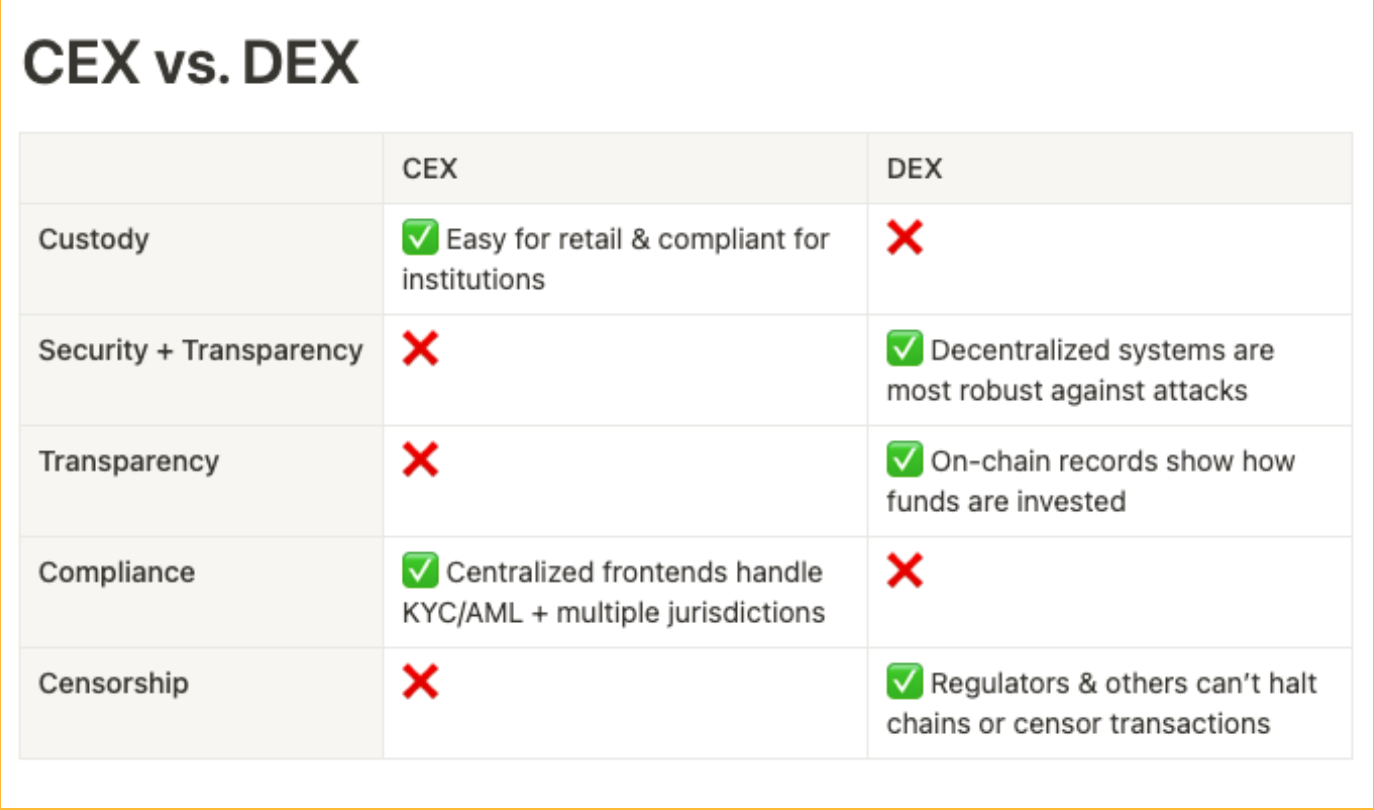This screenshot has height=810, width=1374.
Task: Click the KYC/AML + multiple jurisdictions text
Action: pos(613,612)
